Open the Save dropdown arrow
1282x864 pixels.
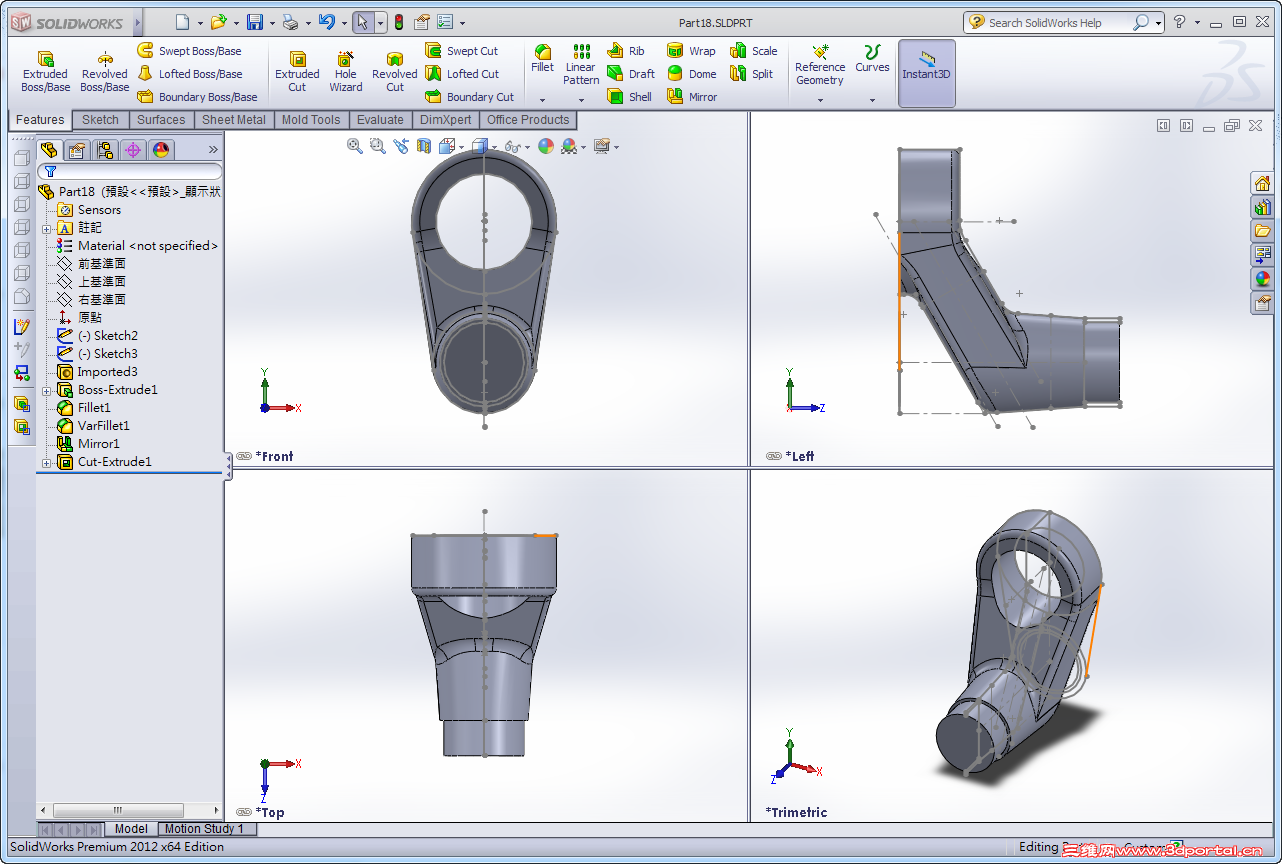pyautogui.click(x=272, y=23)
